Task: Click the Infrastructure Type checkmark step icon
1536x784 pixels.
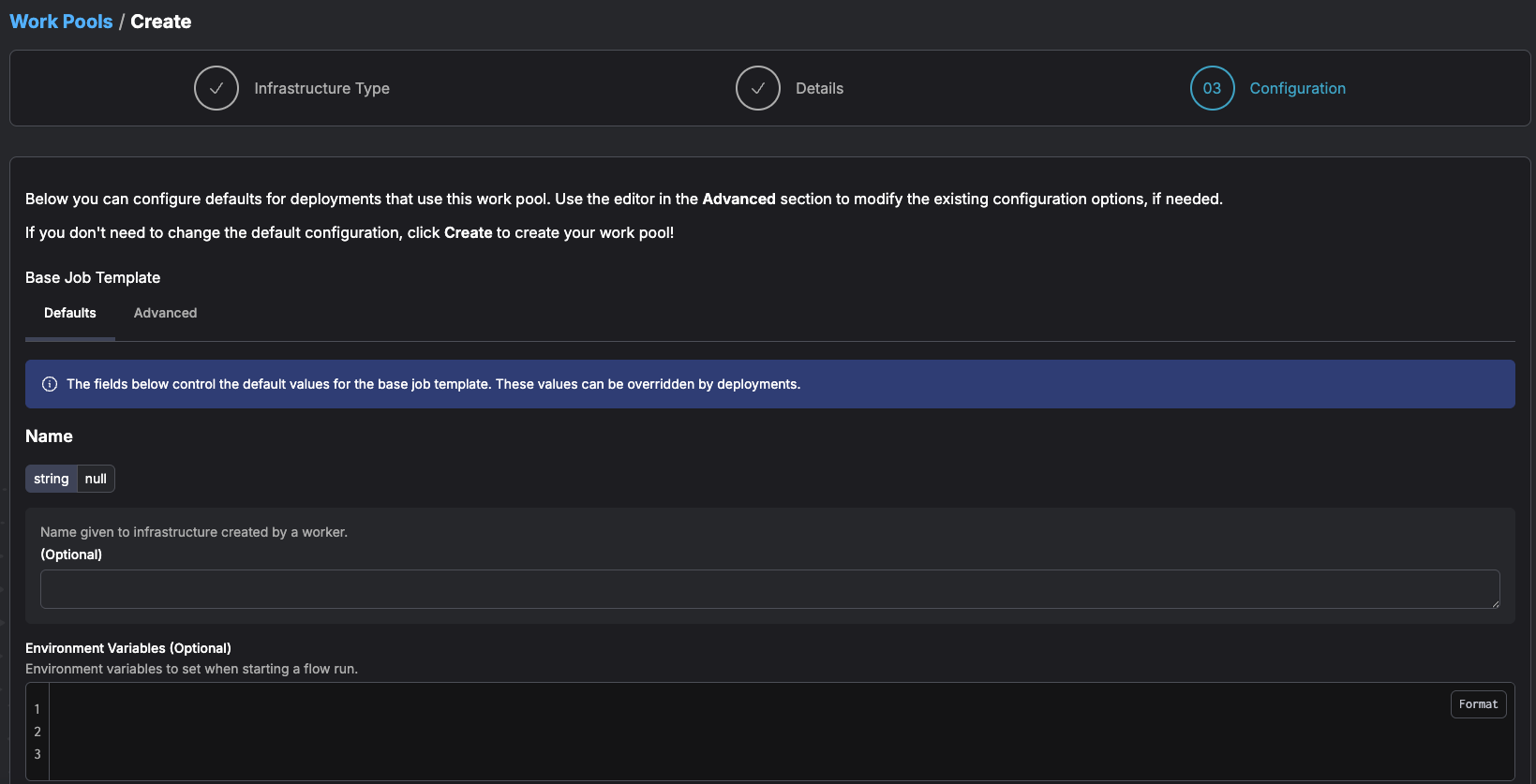Action: point(216,88)
